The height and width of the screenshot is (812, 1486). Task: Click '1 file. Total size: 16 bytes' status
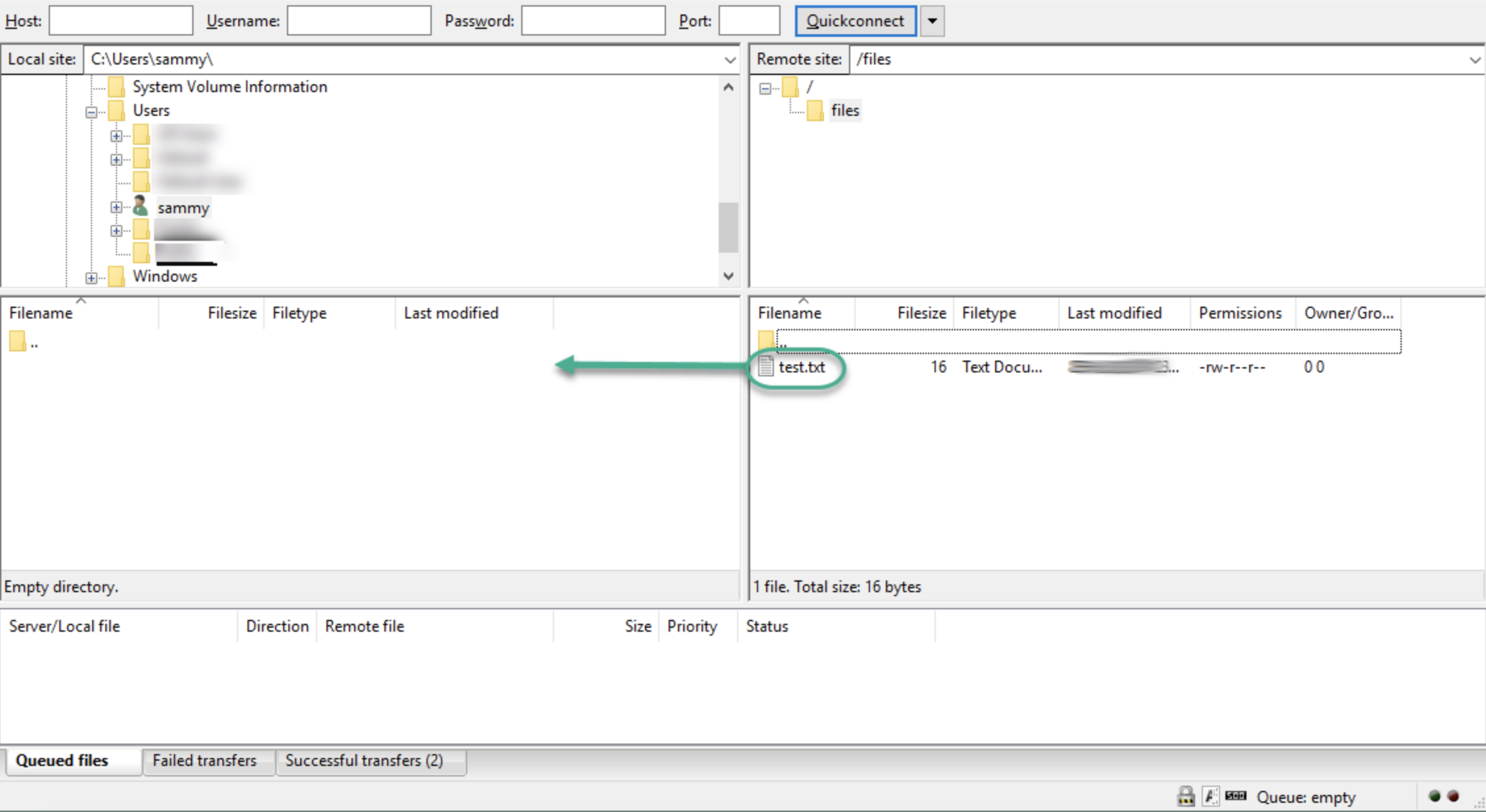(837, 586)
